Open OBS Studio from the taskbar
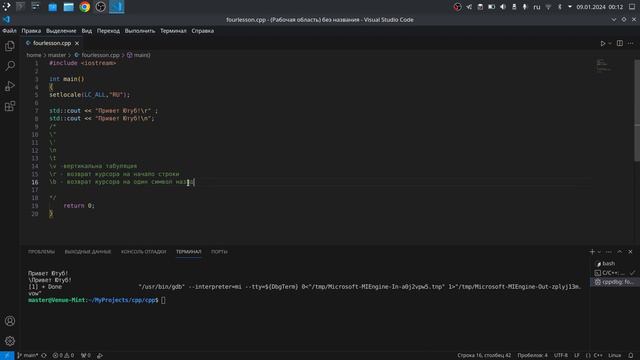The width and height of the screenshot is (640, 360). coord(100,7)
